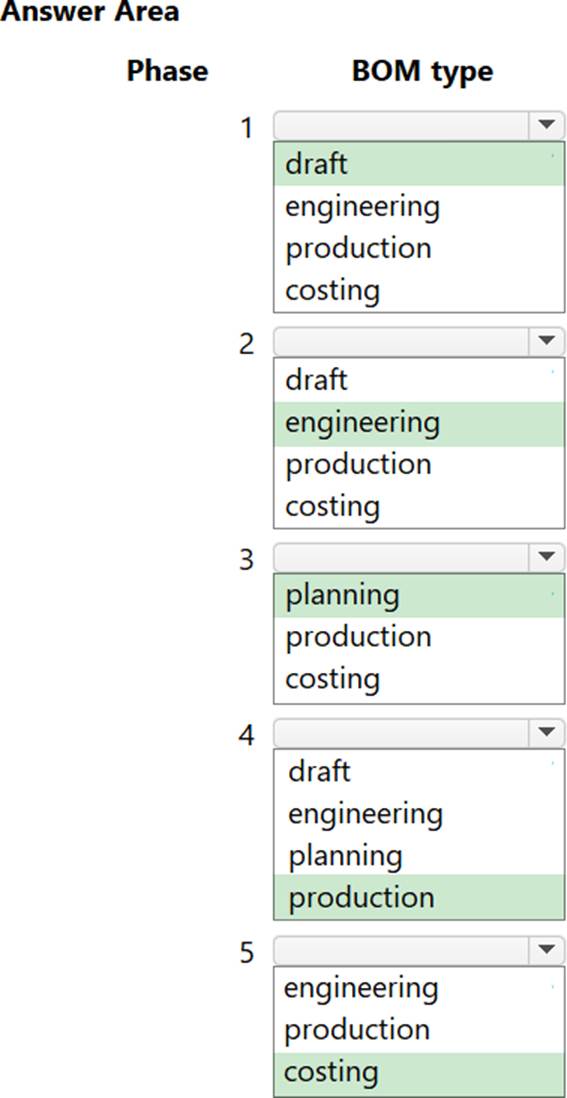Open the Phase 2 dropdown arrow
Image resolution: width=567 pixels, height=1098 pixels.
pyautogui.click(x=547, y=342)
